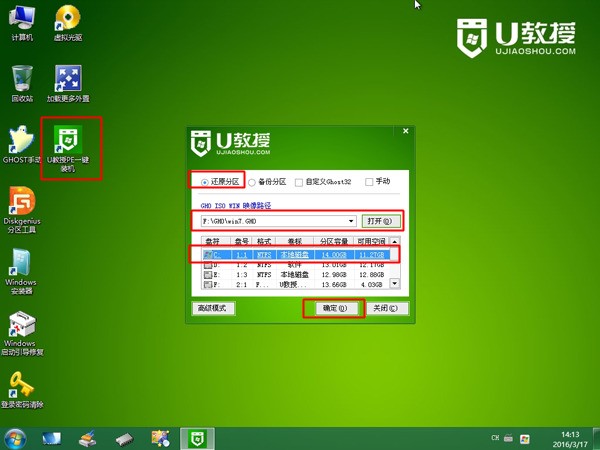Expand the image path dropdown arrow

[x=351, y=221]
